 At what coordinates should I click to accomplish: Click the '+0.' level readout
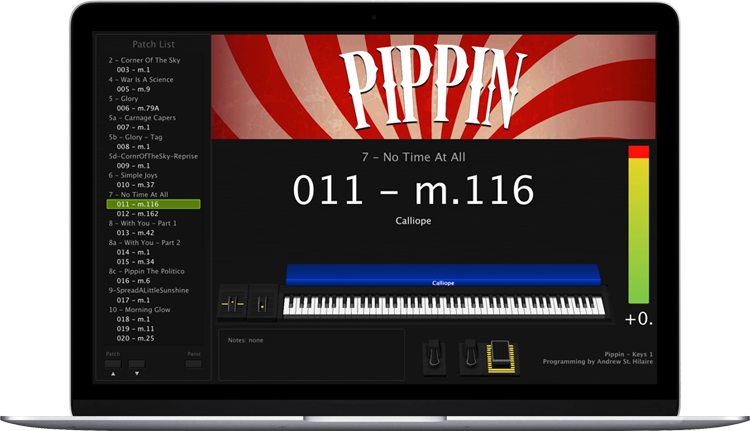pyautogui.click(x=639, y=319)
